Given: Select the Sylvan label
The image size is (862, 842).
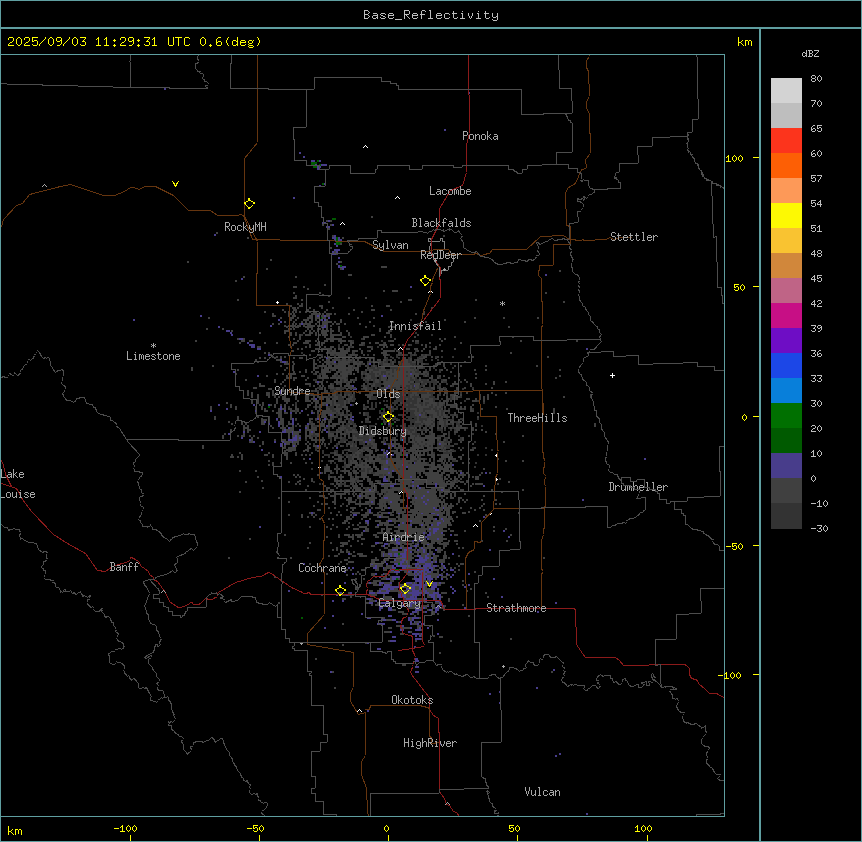Looking at the screenshot, I should (390, 245).
